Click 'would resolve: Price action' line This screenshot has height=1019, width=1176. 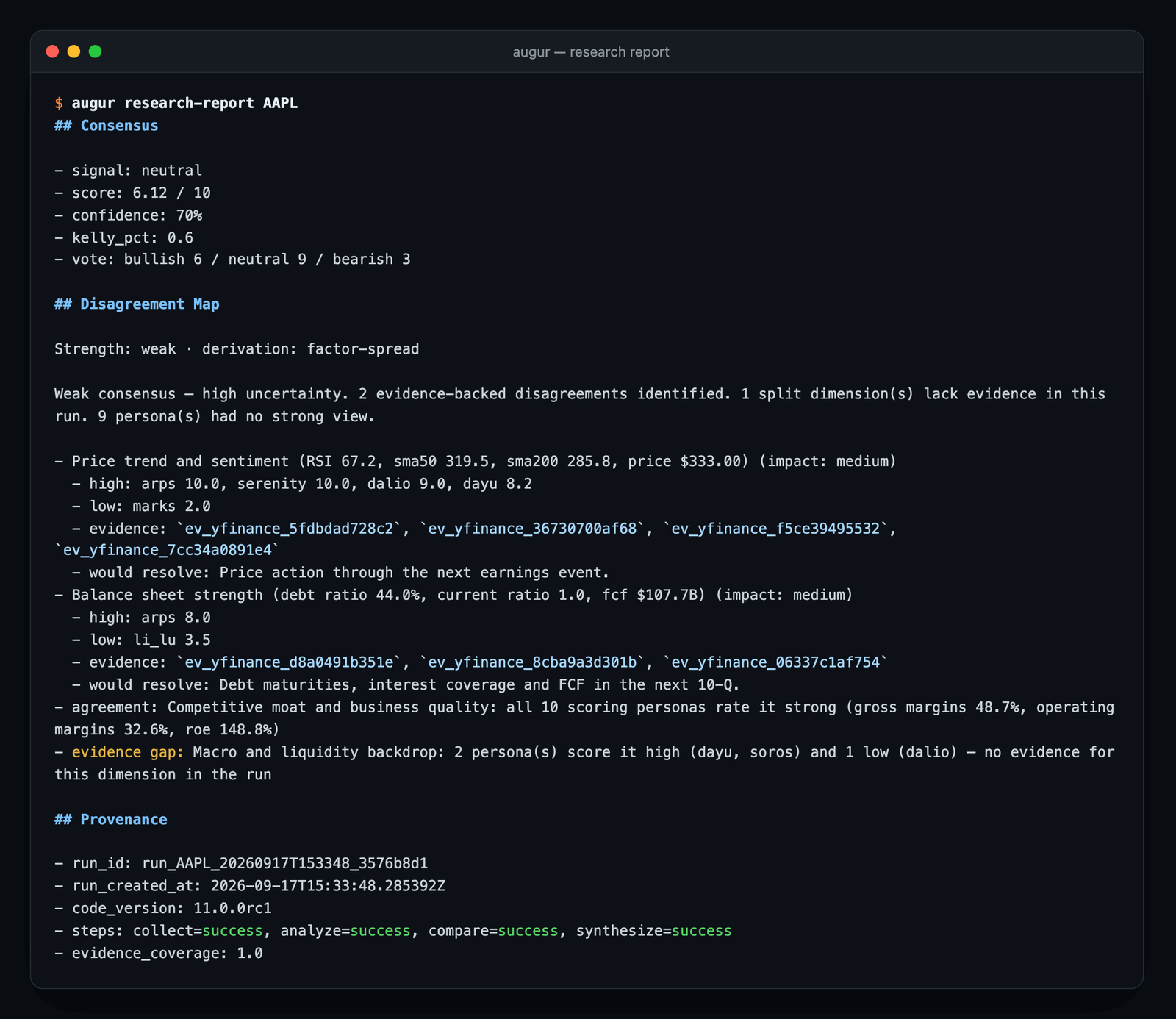coord(341,573)
